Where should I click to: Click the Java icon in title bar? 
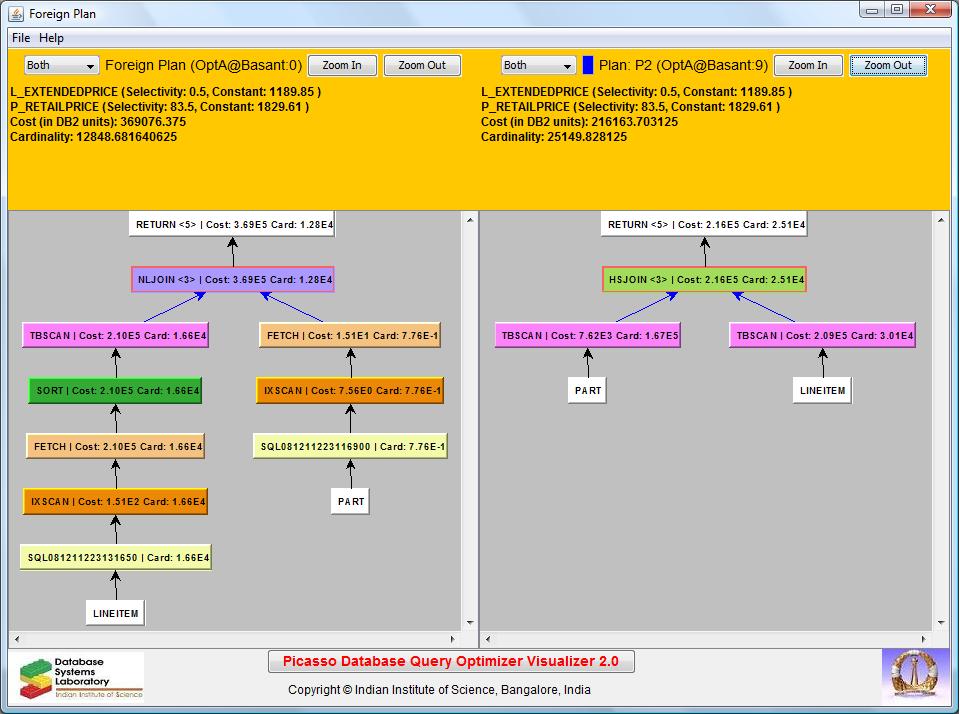pyautogui.click(x=14, y=14)
